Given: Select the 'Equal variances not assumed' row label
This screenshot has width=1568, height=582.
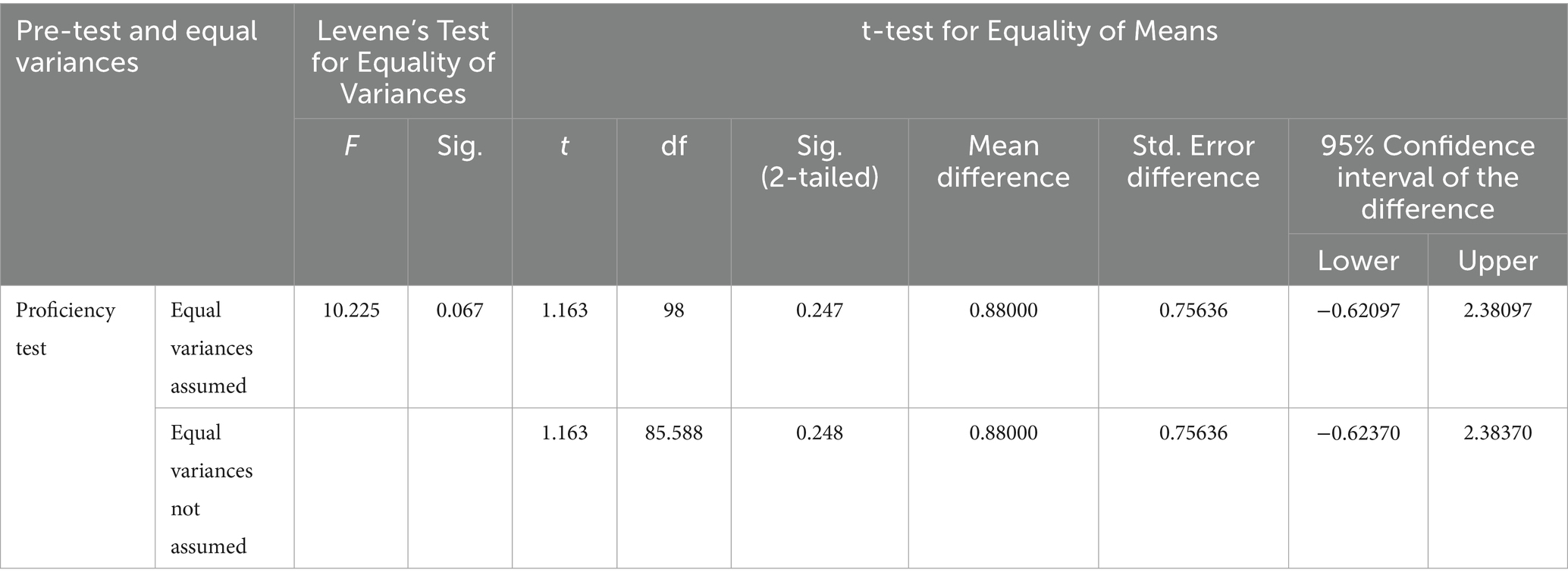Looking at the screenshot, I should pos(211,489).
